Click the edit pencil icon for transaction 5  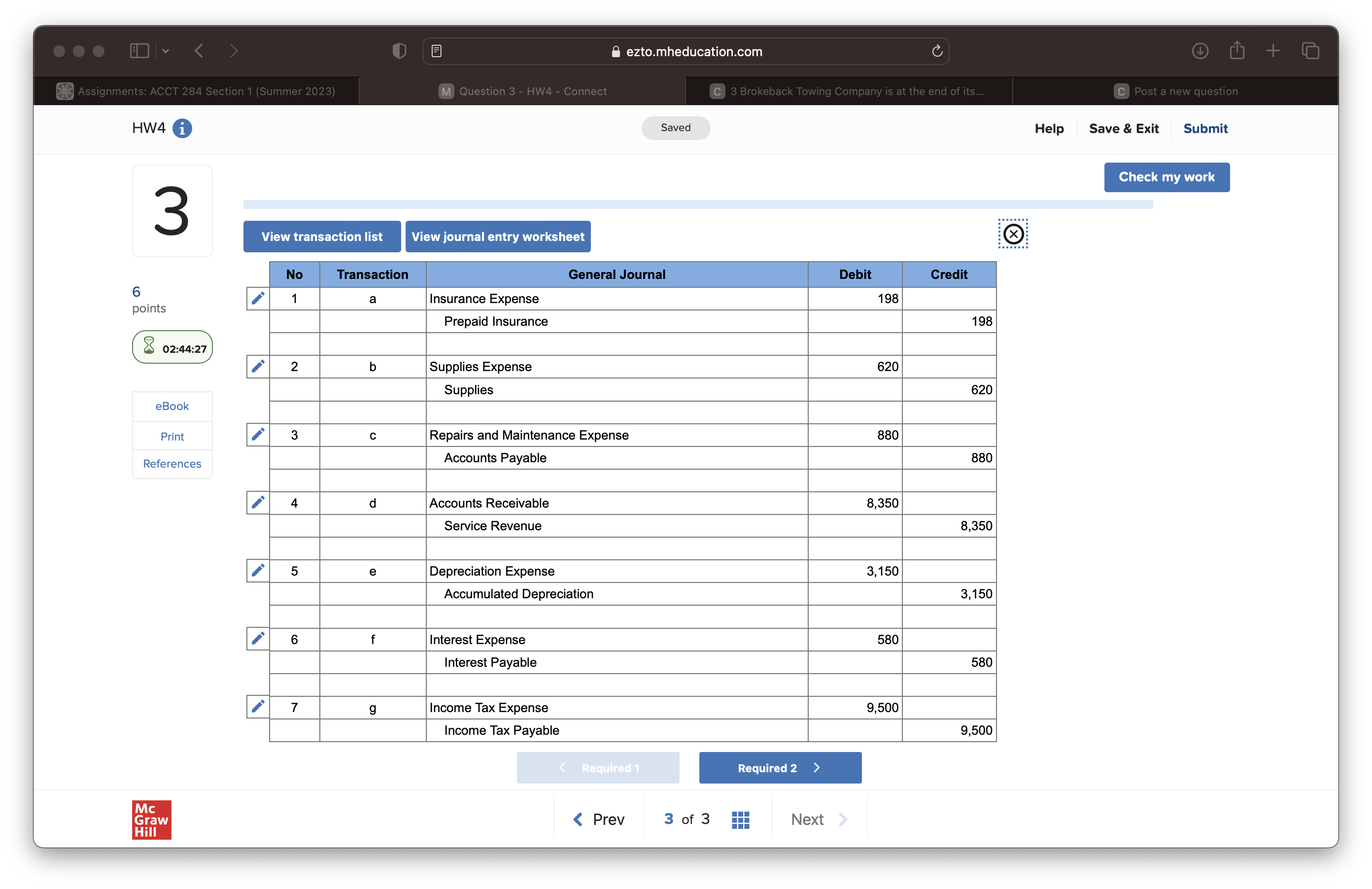(258, 571)
